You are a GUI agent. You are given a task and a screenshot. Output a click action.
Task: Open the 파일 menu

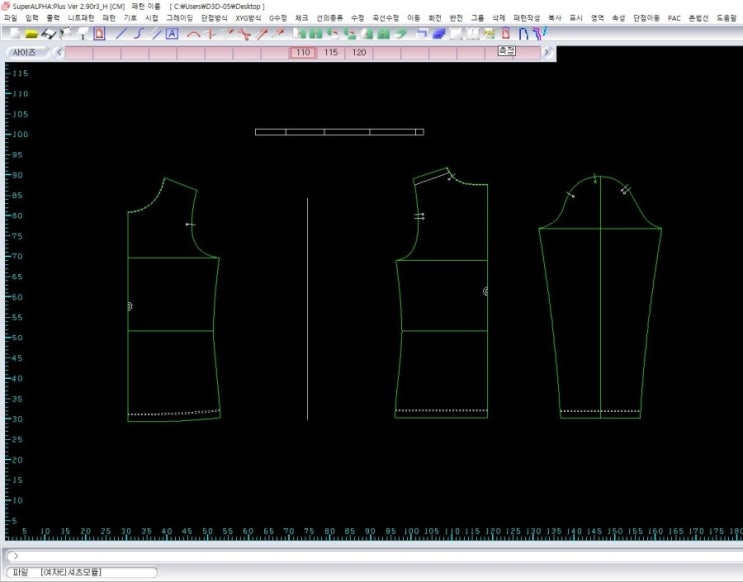11,18
